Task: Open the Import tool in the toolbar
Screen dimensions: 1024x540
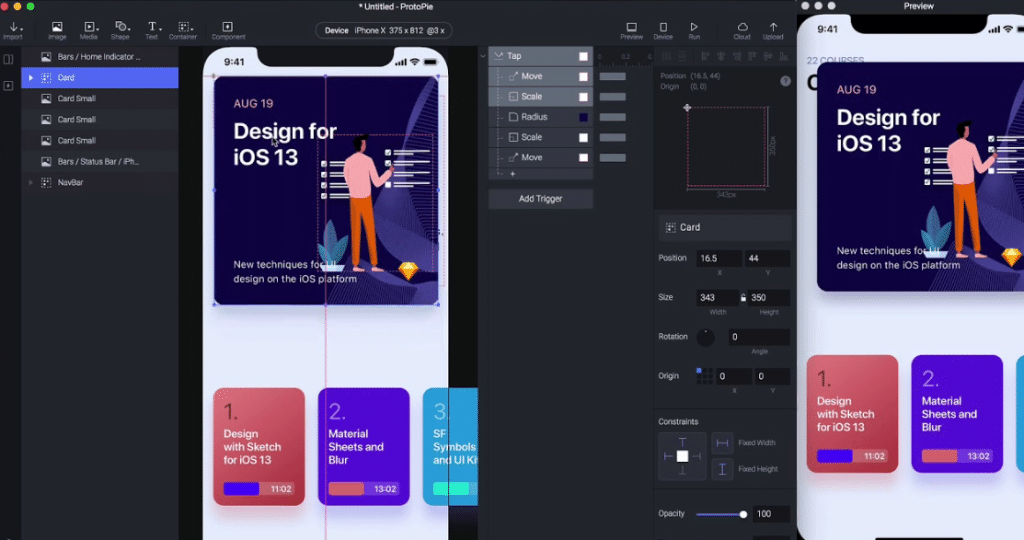Action: (x=13, y=30)
